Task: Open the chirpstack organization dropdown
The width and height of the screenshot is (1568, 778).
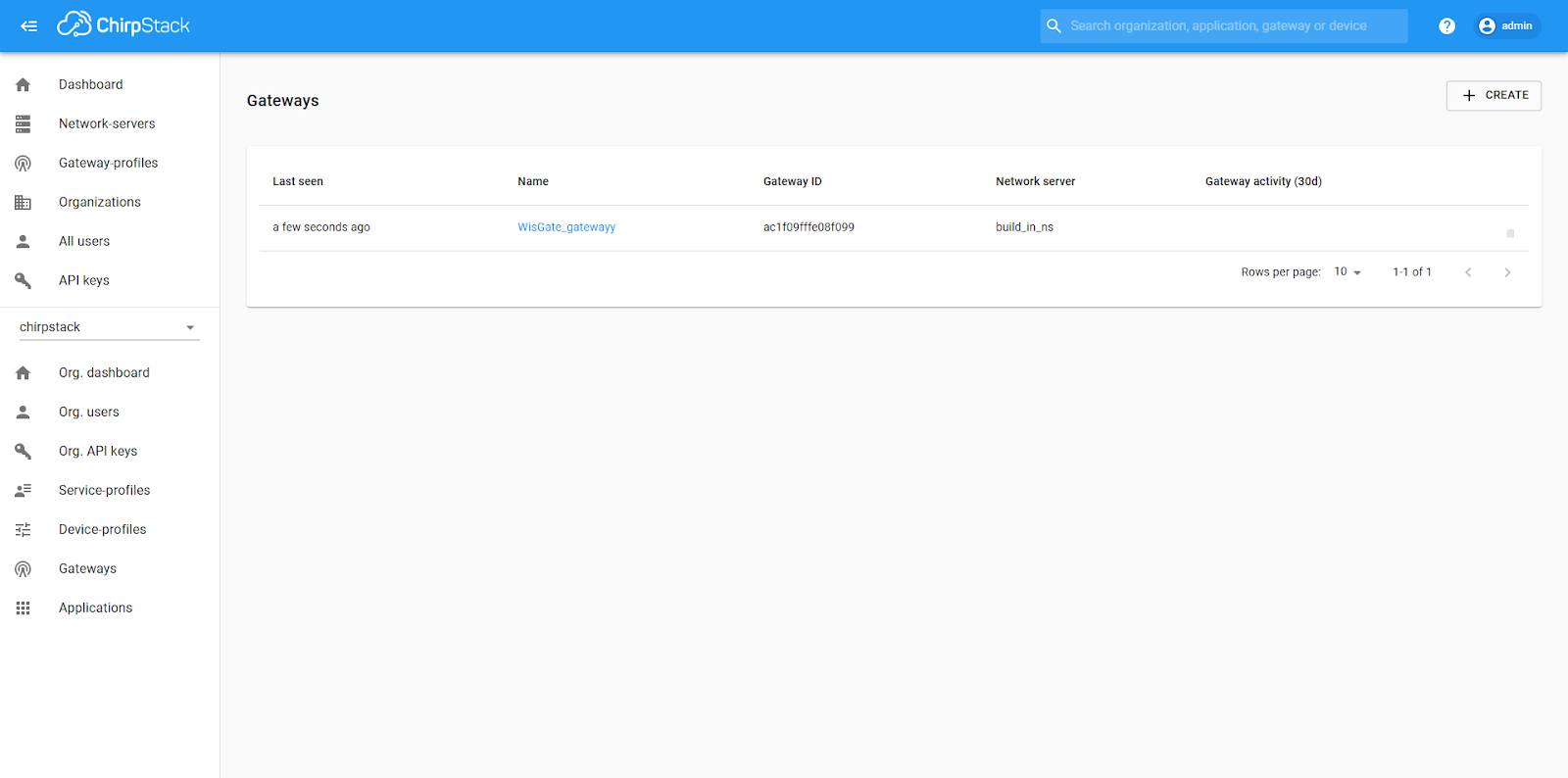Action: (109, 327)
